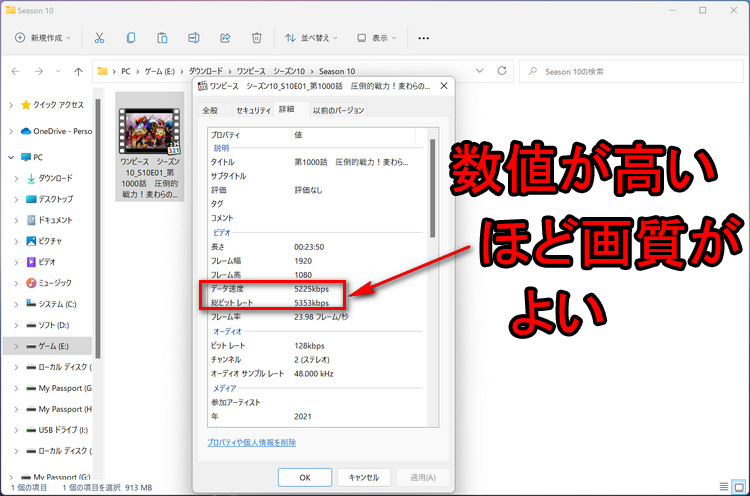Click the OK button

coord(305,477)
